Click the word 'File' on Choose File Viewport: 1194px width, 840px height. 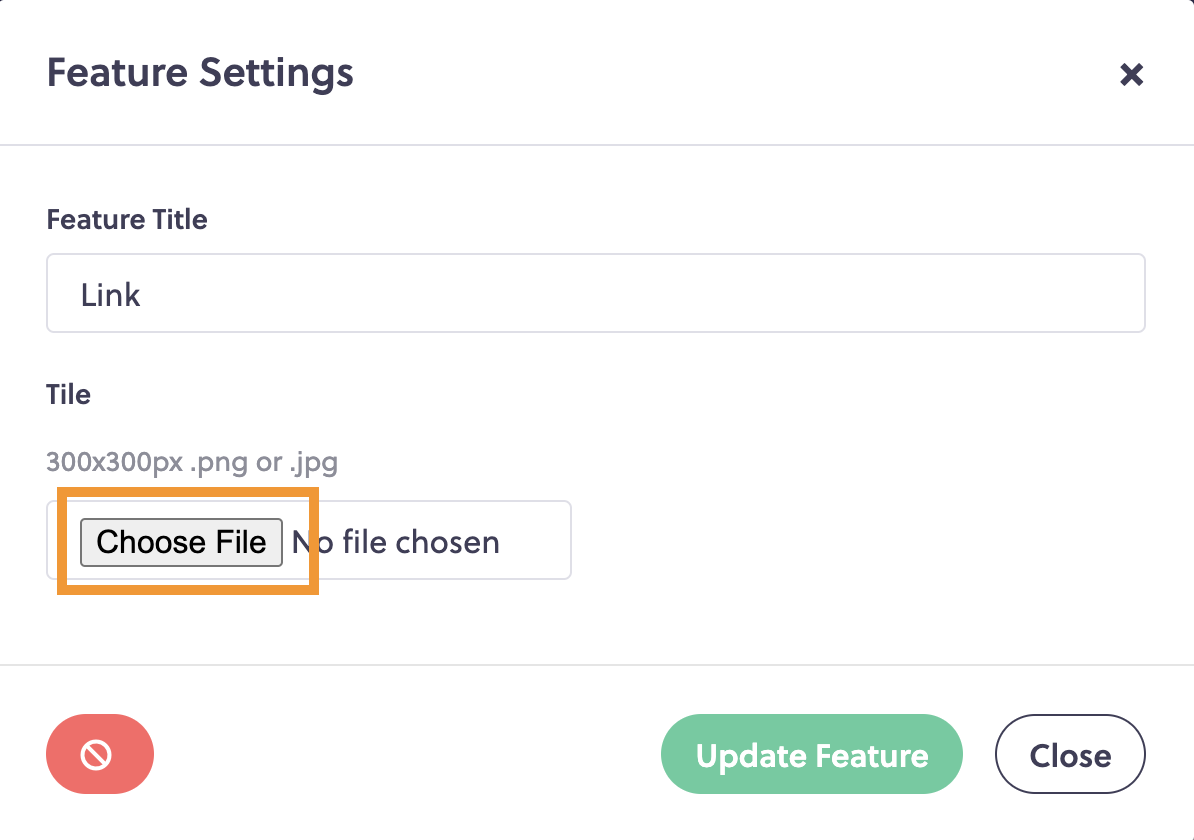[241, 542]
